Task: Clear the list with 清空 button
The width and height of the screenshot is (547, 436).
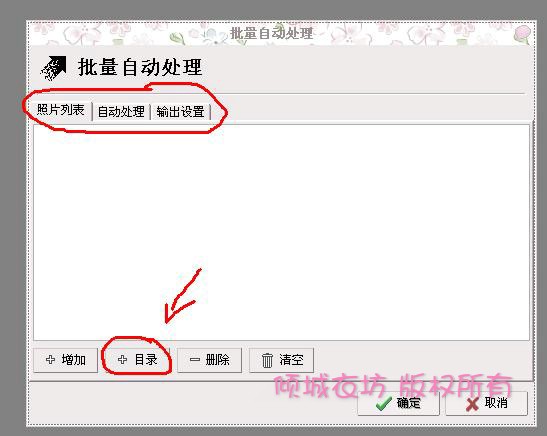Action: coord(281,360)
